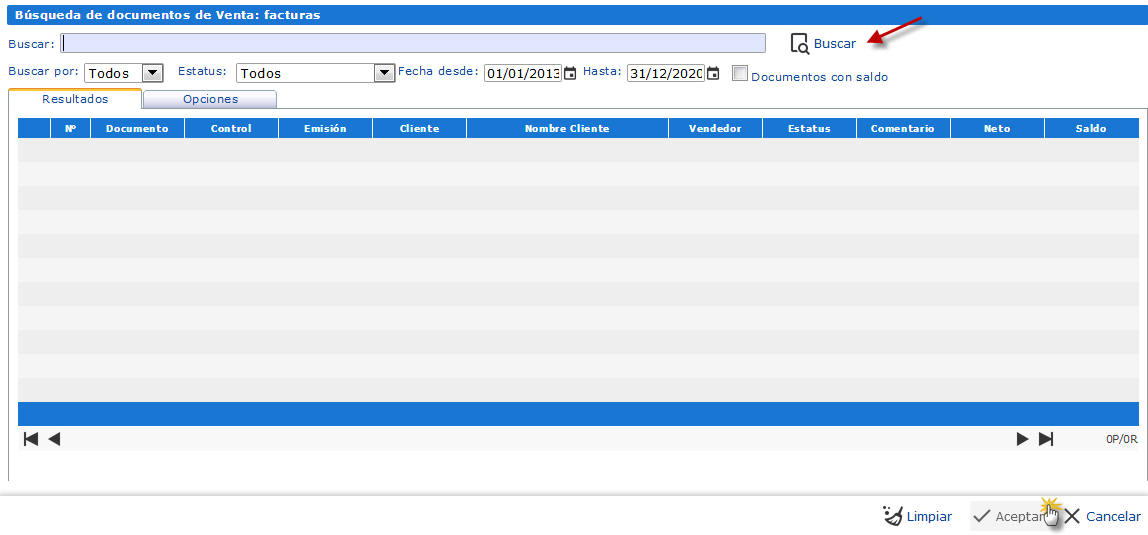Go to next results page
1148x535 pixels.
coord(1022,439)
